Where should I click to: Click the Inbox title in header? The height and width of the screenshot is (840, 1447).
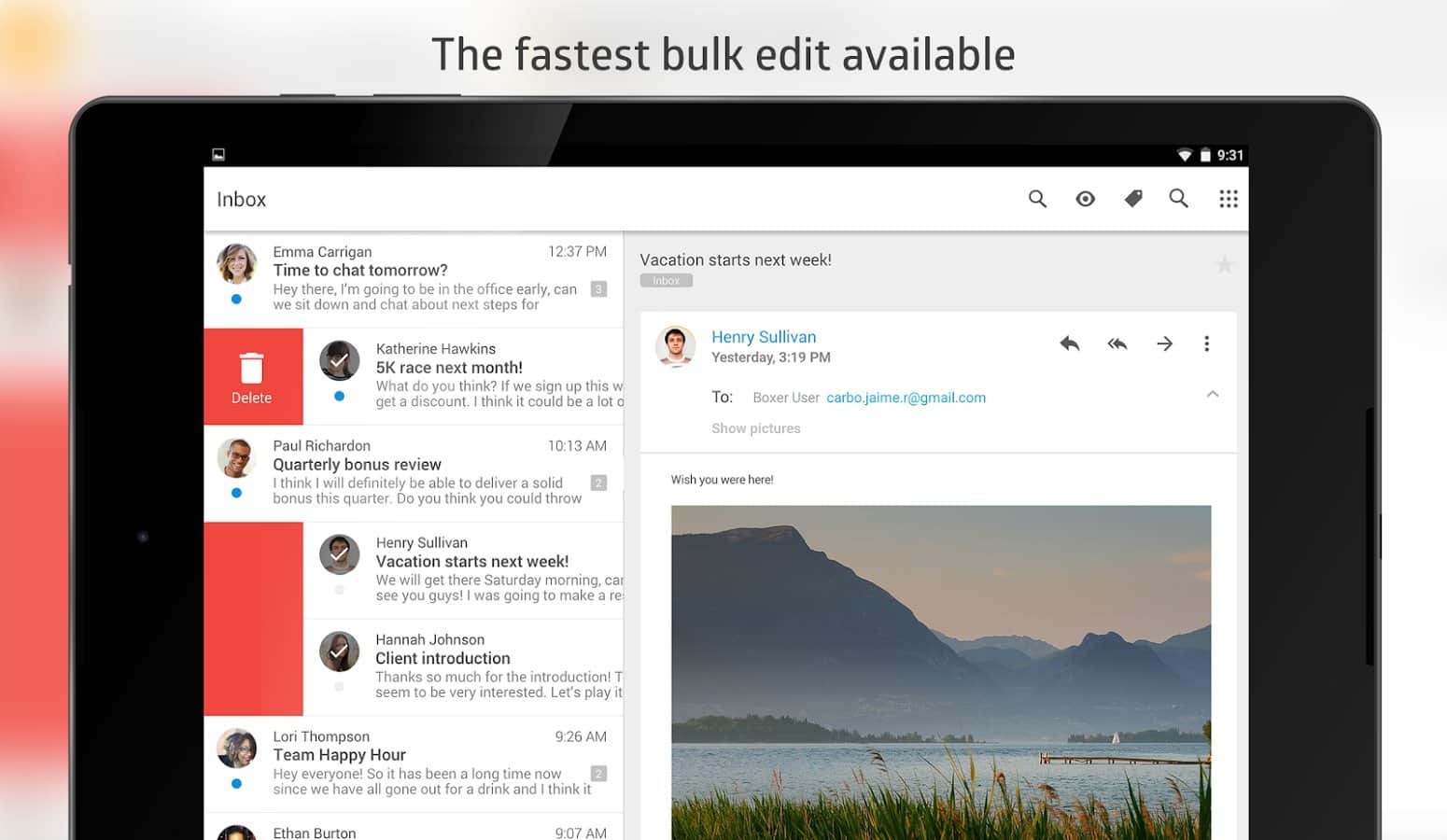[241, 200]
